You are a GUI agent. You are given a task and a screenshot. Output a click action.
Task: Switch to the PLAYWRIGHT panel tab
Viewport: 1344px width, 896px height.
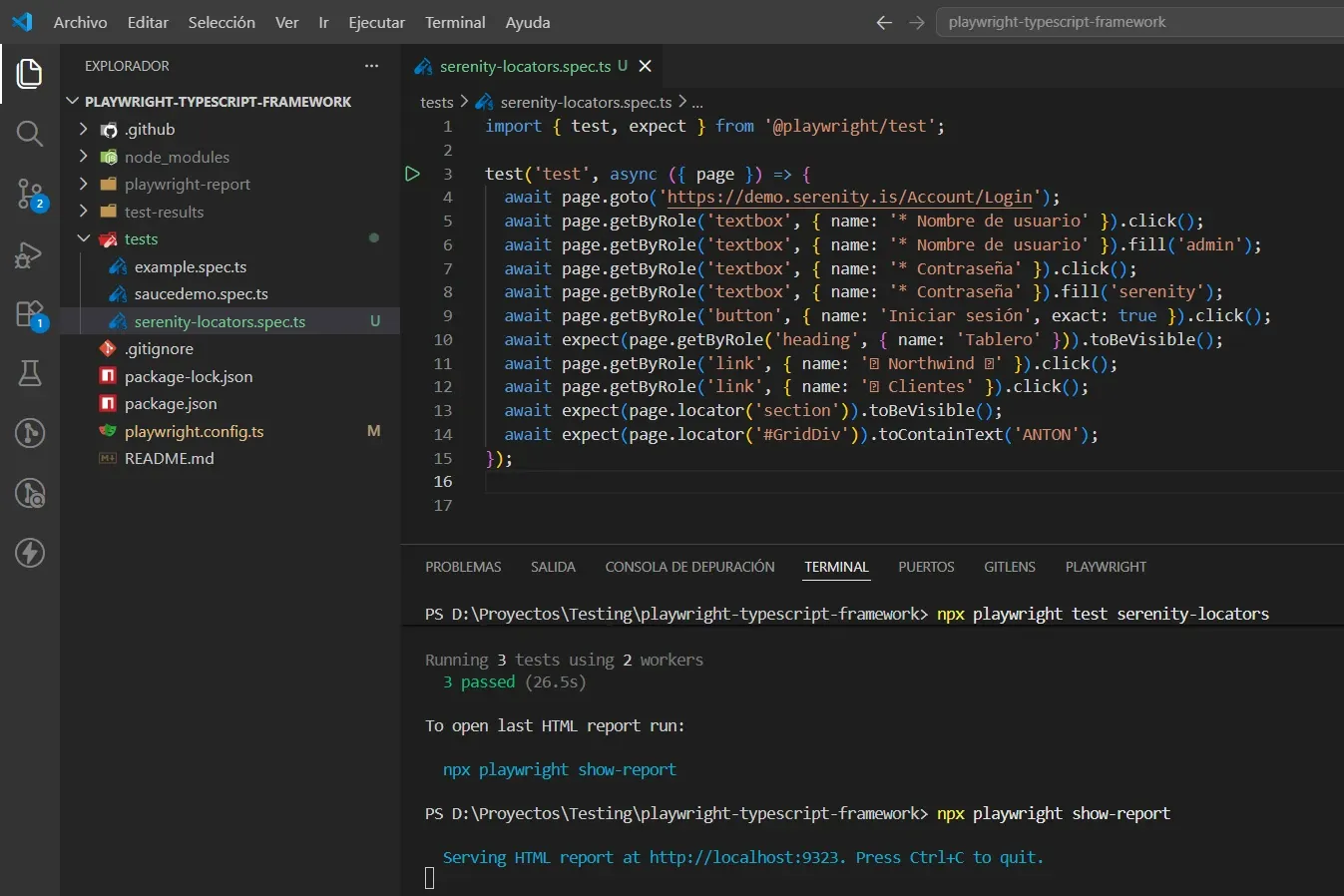[1105, 566]
